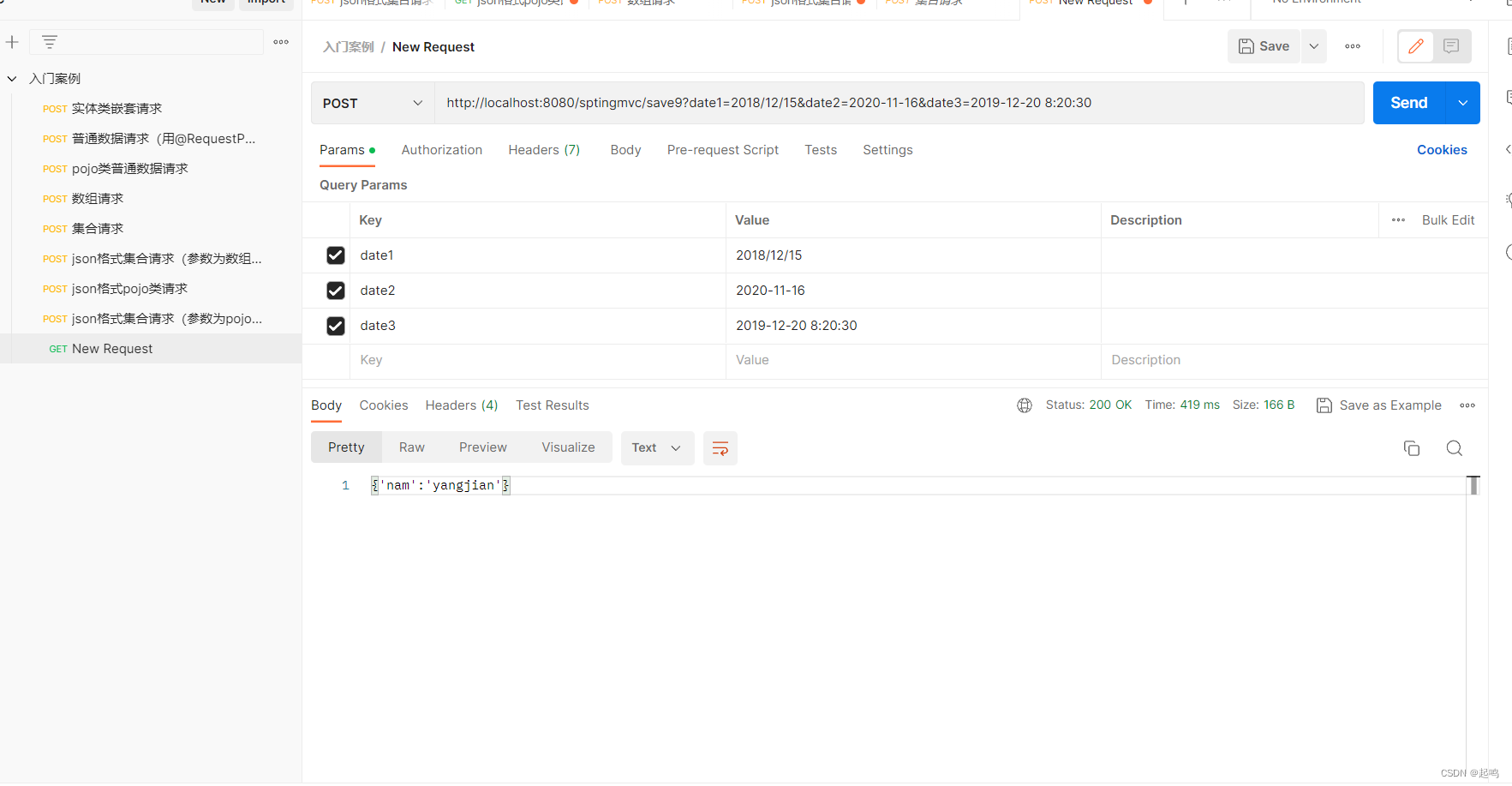Viewport: 1512px width, 786px height.
Task: Click the value 2020-11-16
Action: point(770,291)
